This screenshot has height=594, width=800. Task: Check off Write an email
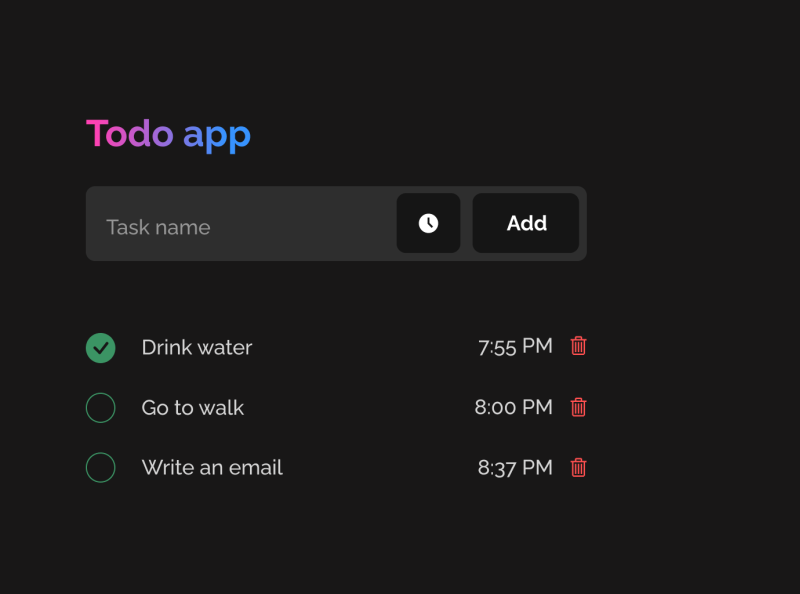pyautogui.click(x=100, y=468)
